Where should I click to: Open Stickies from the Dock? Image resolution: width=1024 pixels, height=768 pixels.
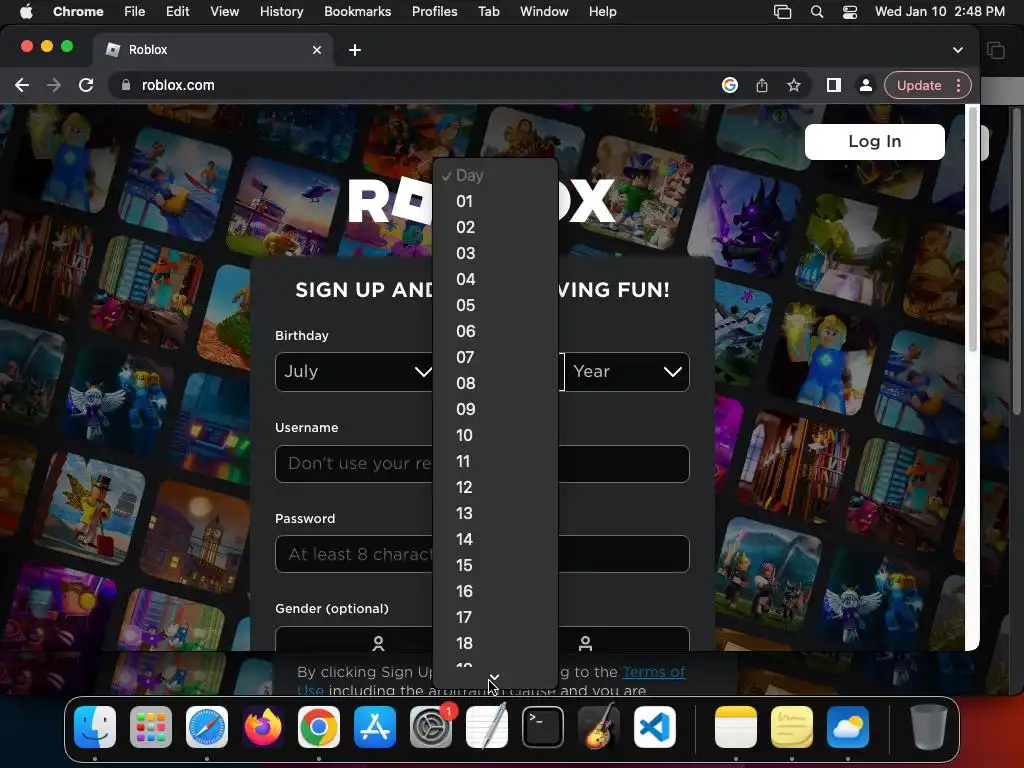pos(792,727)
